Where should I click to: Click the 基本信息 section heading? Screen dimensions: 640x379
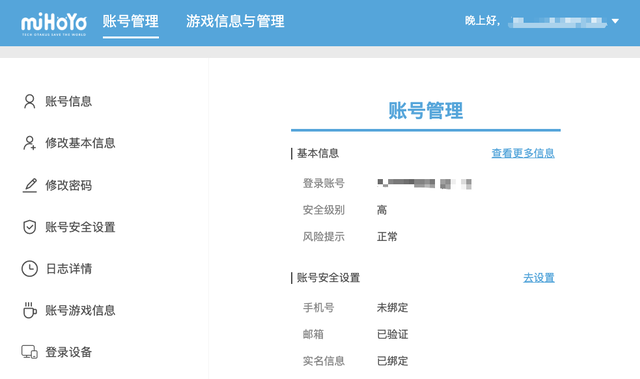[318, 153]
